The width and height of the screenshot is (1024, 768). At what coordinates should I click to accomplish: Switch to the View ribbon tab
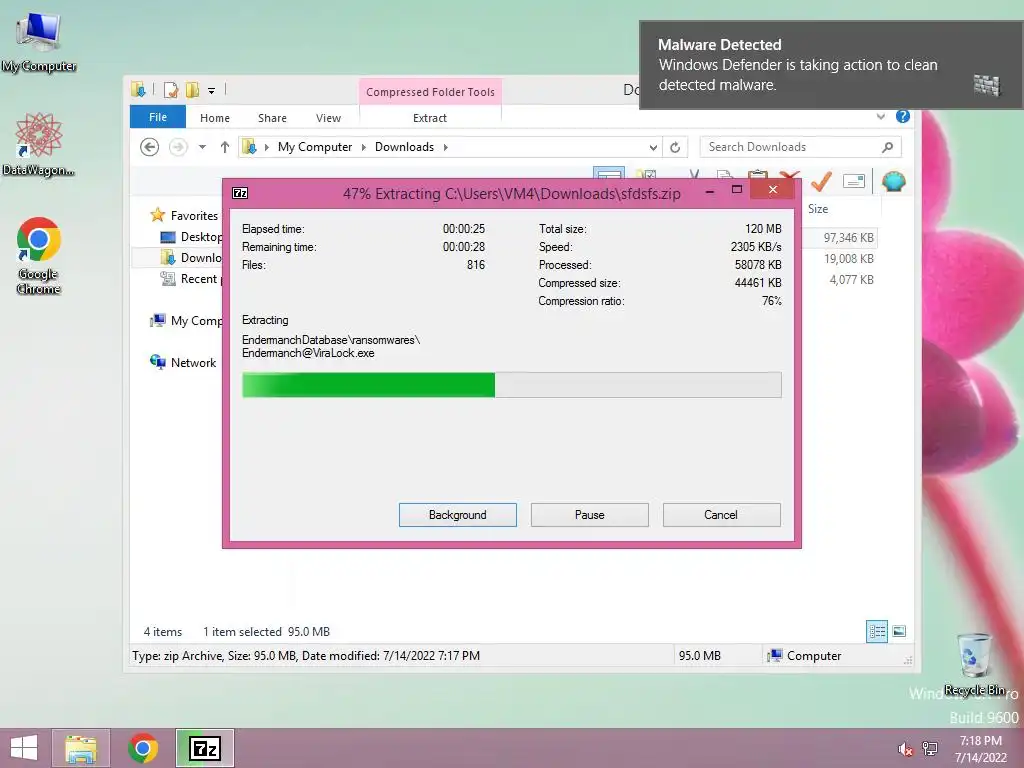click(x=328, y=118)
